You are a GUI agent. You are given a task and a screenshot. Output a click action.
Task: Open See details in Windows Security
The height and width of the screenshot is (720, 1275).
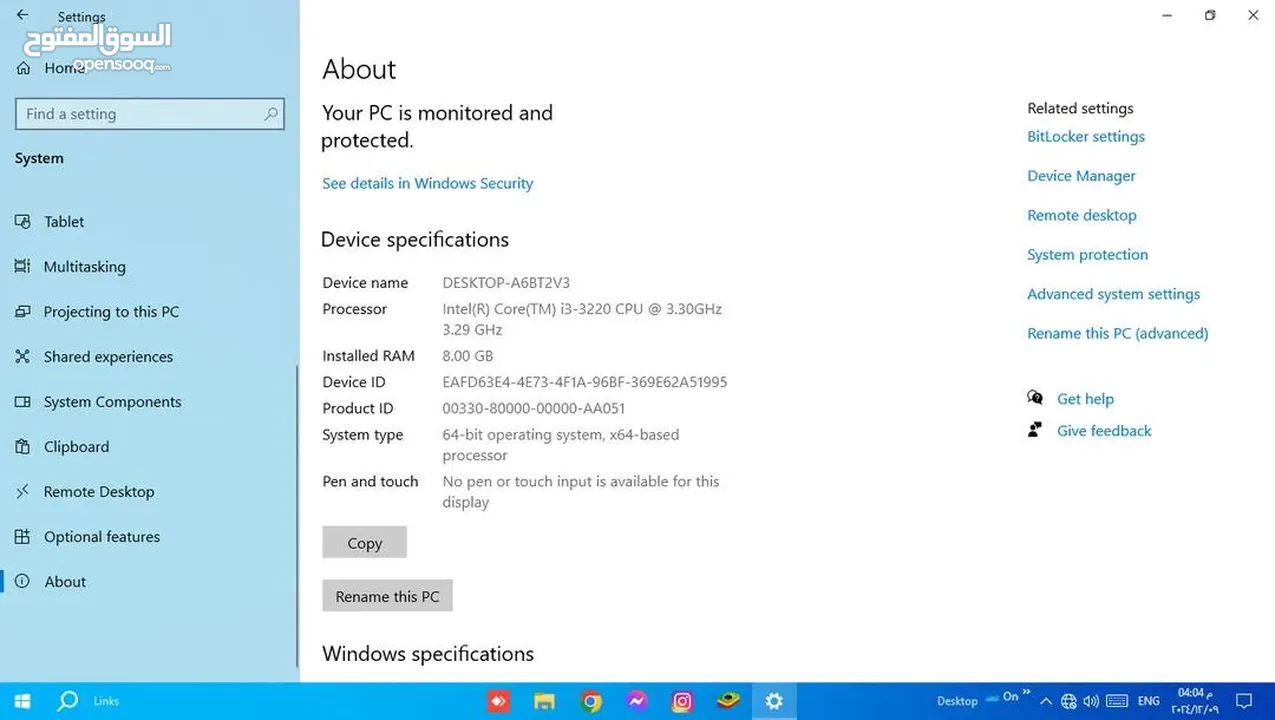coord(427,183)
